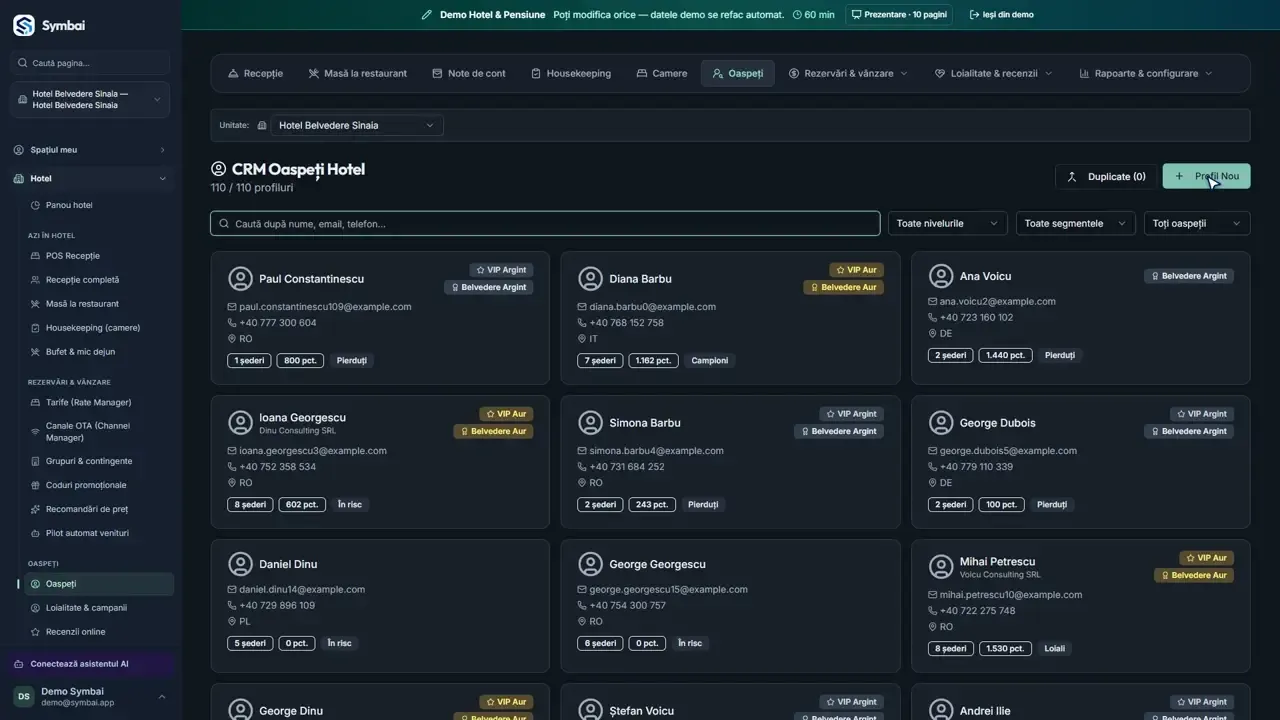Click the Profil Nou button

[1206, 176]
